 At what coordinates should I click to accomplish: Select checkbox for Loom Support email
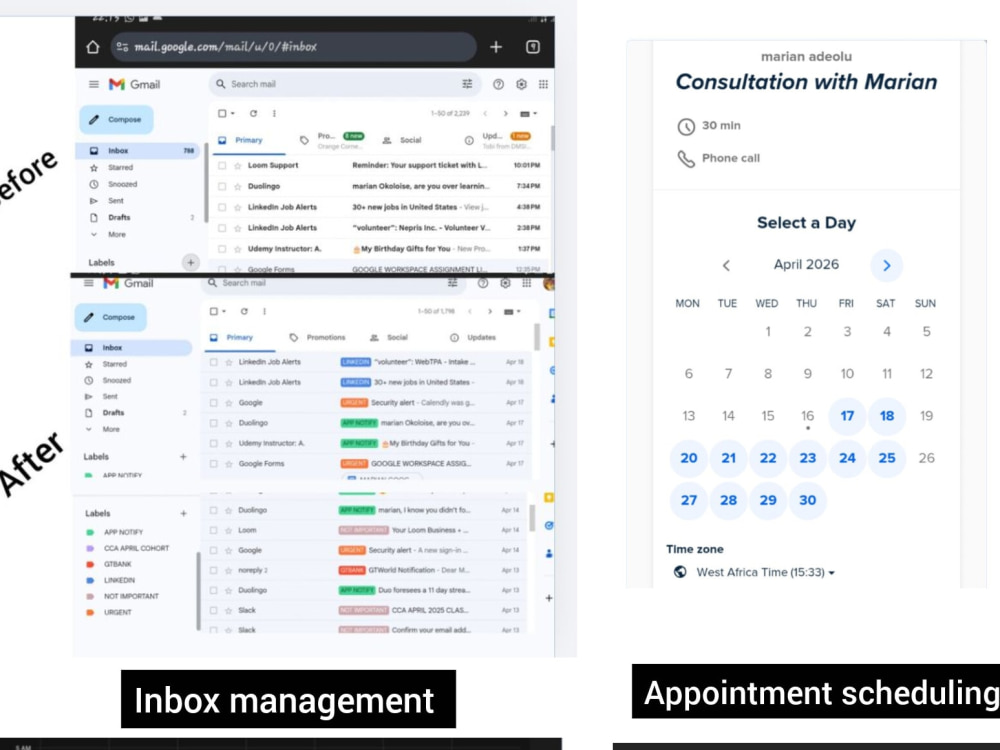(x=222, y=166)
